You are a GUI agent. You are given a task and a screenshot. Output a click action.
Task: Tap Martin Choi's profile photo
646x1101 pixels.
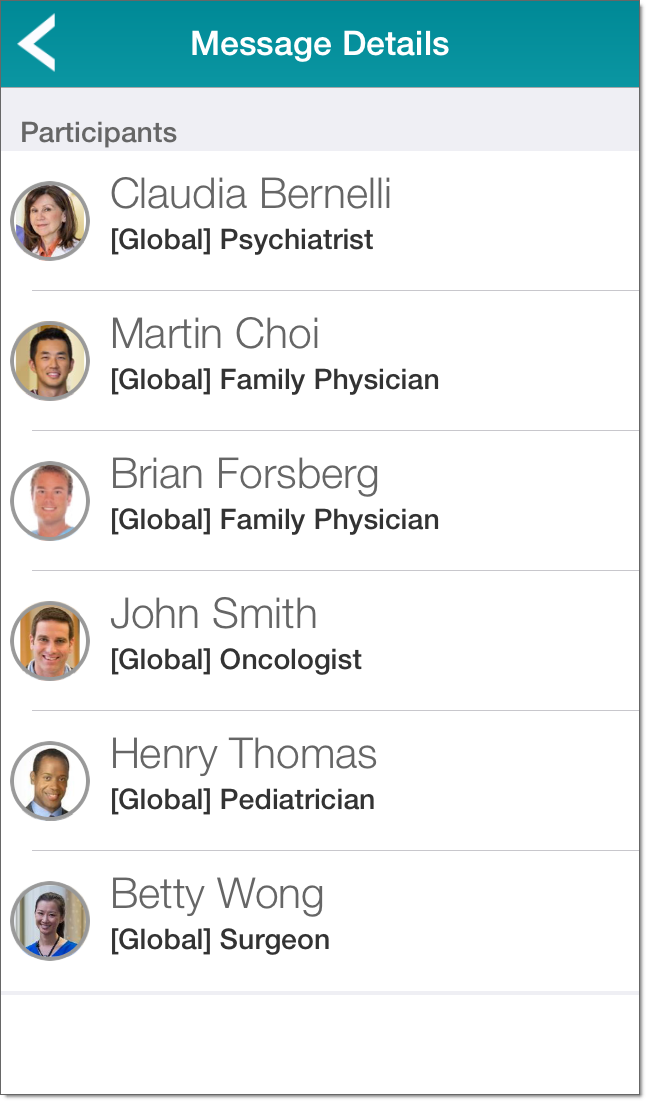[50, 361]
